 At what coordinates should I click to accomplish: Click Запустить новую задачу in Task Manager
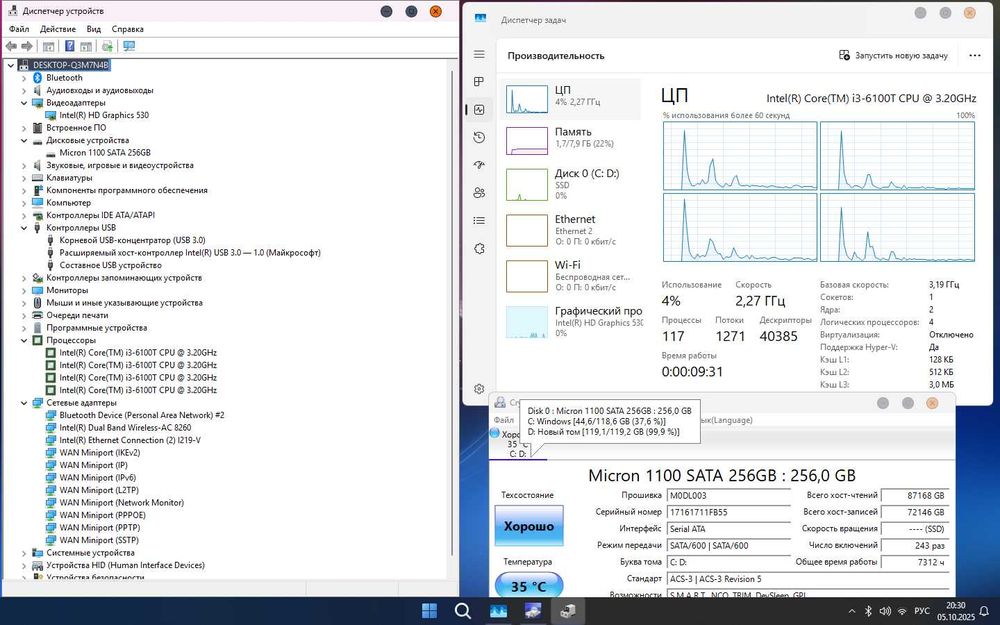coord(893,55)
